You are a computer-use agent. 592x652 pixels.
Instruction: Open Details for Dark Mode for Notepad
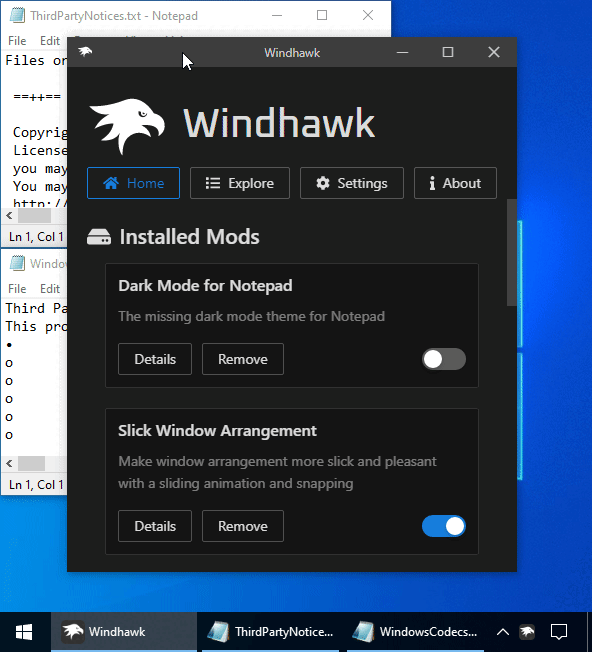[155, 359]
